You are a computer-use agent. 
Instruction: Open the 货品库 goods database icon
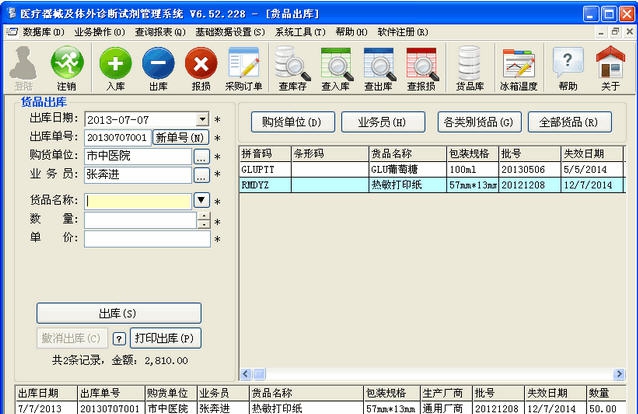point(470,68)
